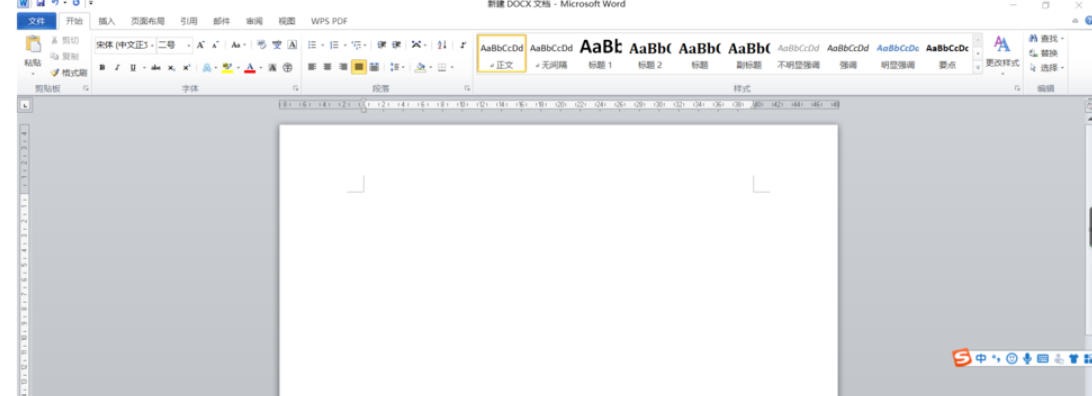The image size is (1092, 396).
Task: Open the Paragraph dialog launcher (段落)
Action: [x=467, y=88]
